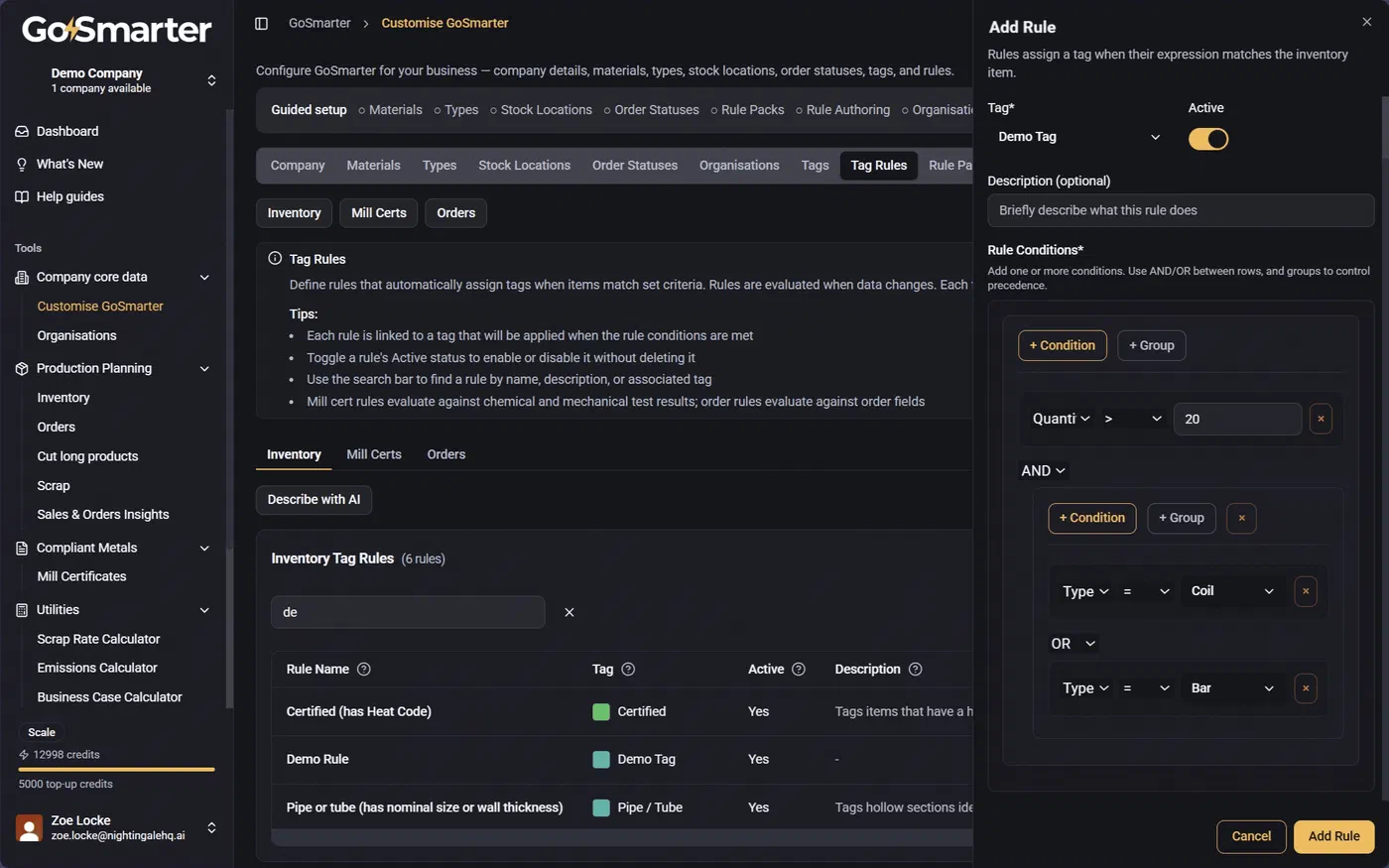Collapse the Company core data section
The height and width of the screenshot is (868, 1389).
point(204,278)
